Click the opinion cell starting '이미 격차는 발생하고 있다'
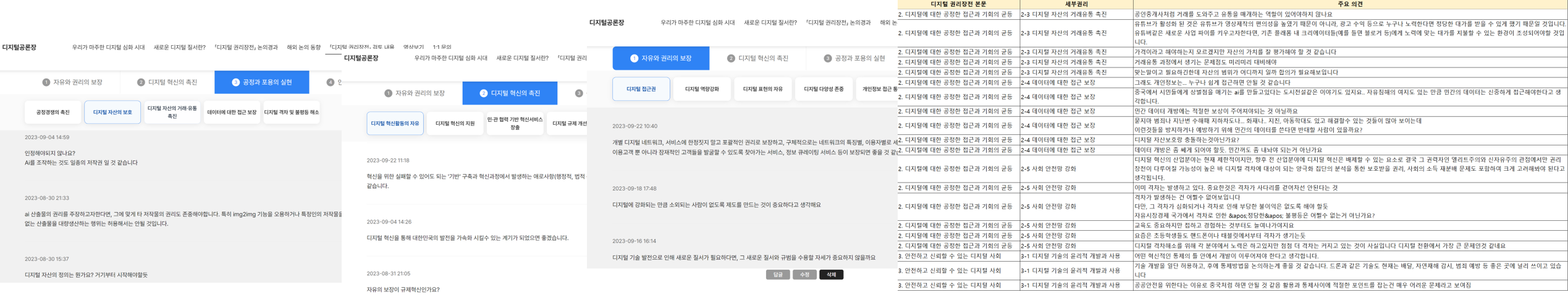1568x305 pixels. coord(1350,187)
